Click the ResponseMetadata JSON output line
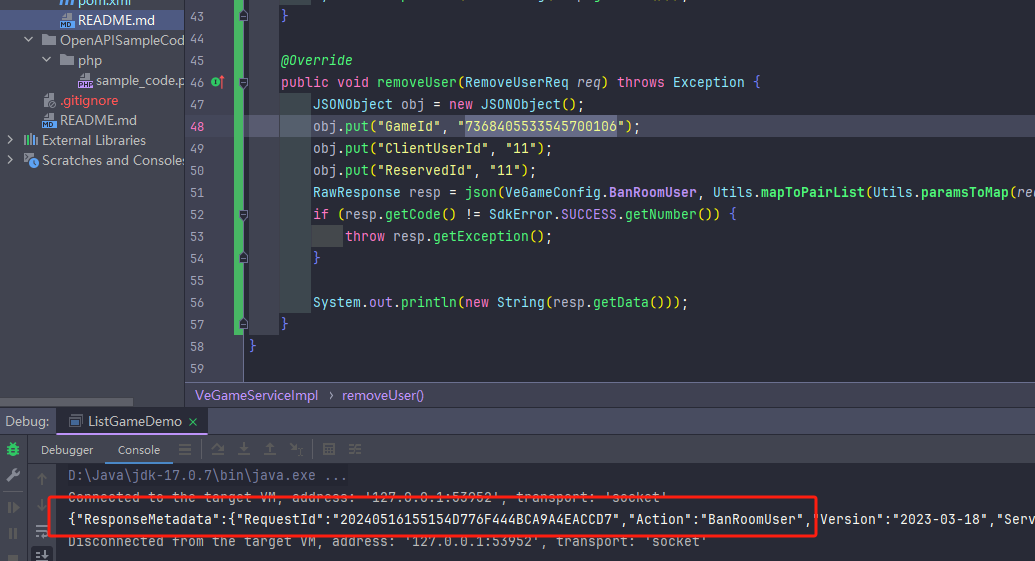The height and width of the screenshot is (561, 1035). [551, 519]
